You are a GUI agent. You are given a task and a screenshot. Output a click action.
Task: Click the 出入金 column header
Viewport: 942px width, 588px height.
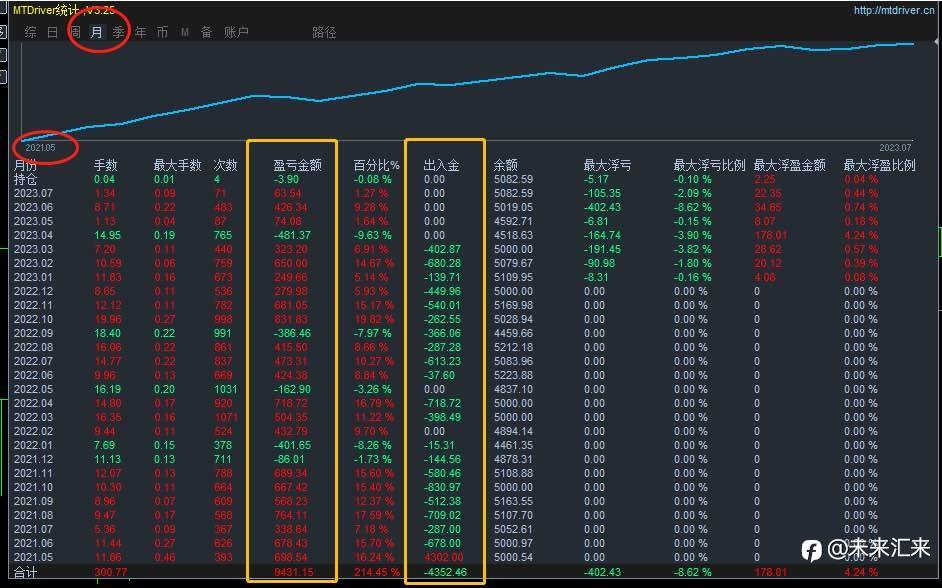(x=442, y=165)
